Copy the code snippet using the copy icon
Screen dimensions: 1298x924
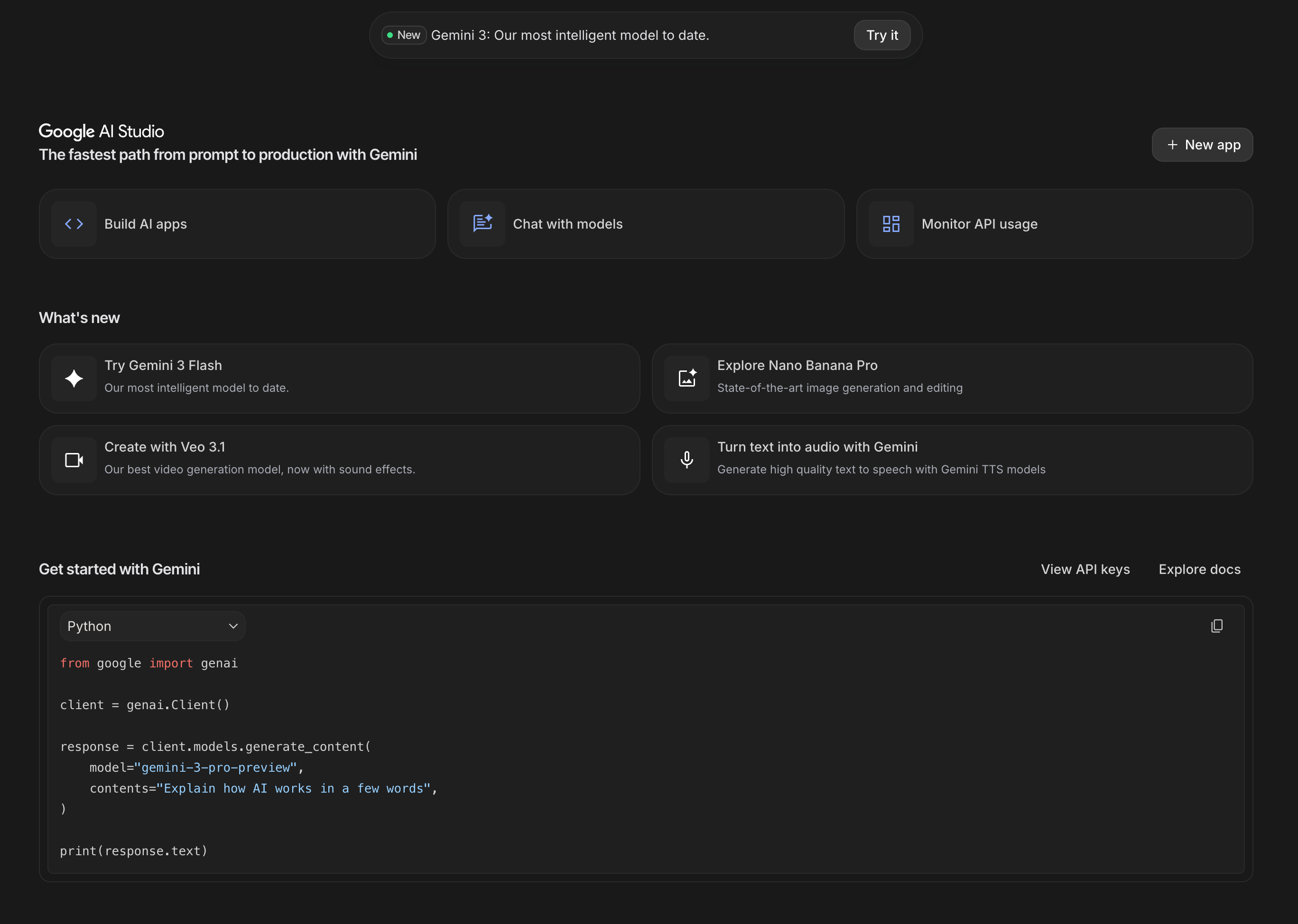point(1217,626)
